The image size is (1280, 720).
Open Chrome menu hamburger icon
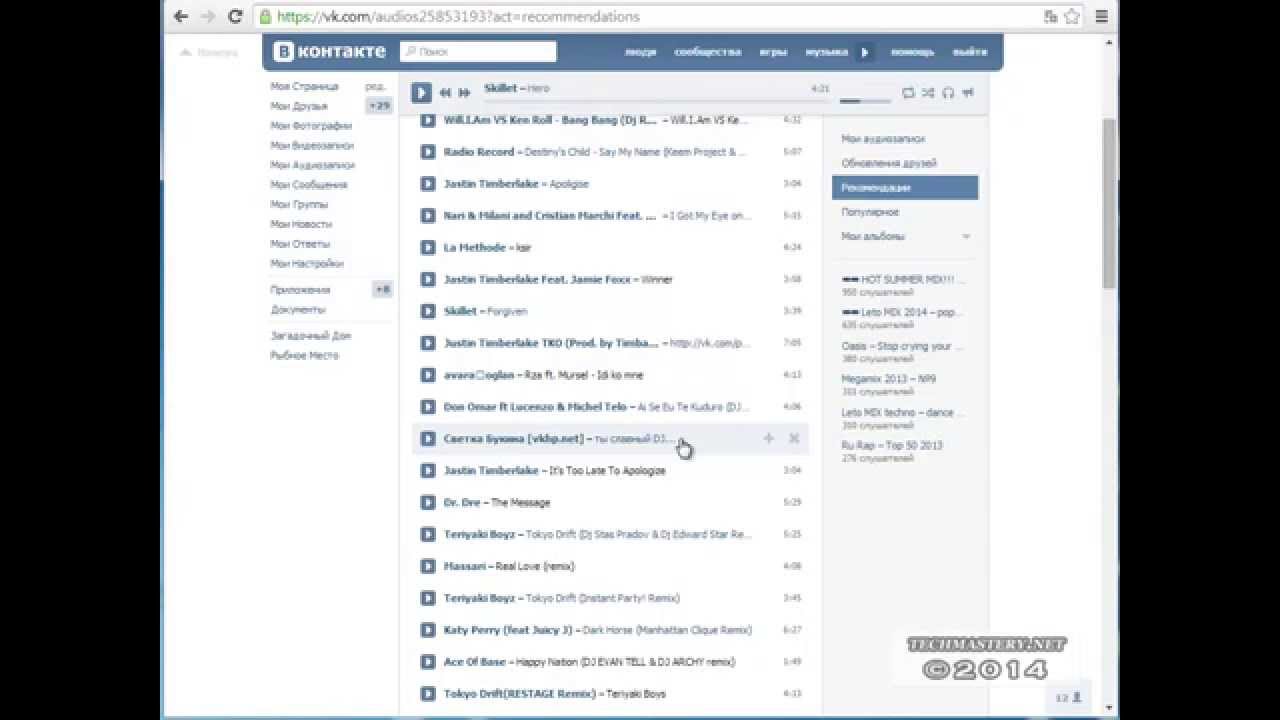click(x=1101, y=17)
